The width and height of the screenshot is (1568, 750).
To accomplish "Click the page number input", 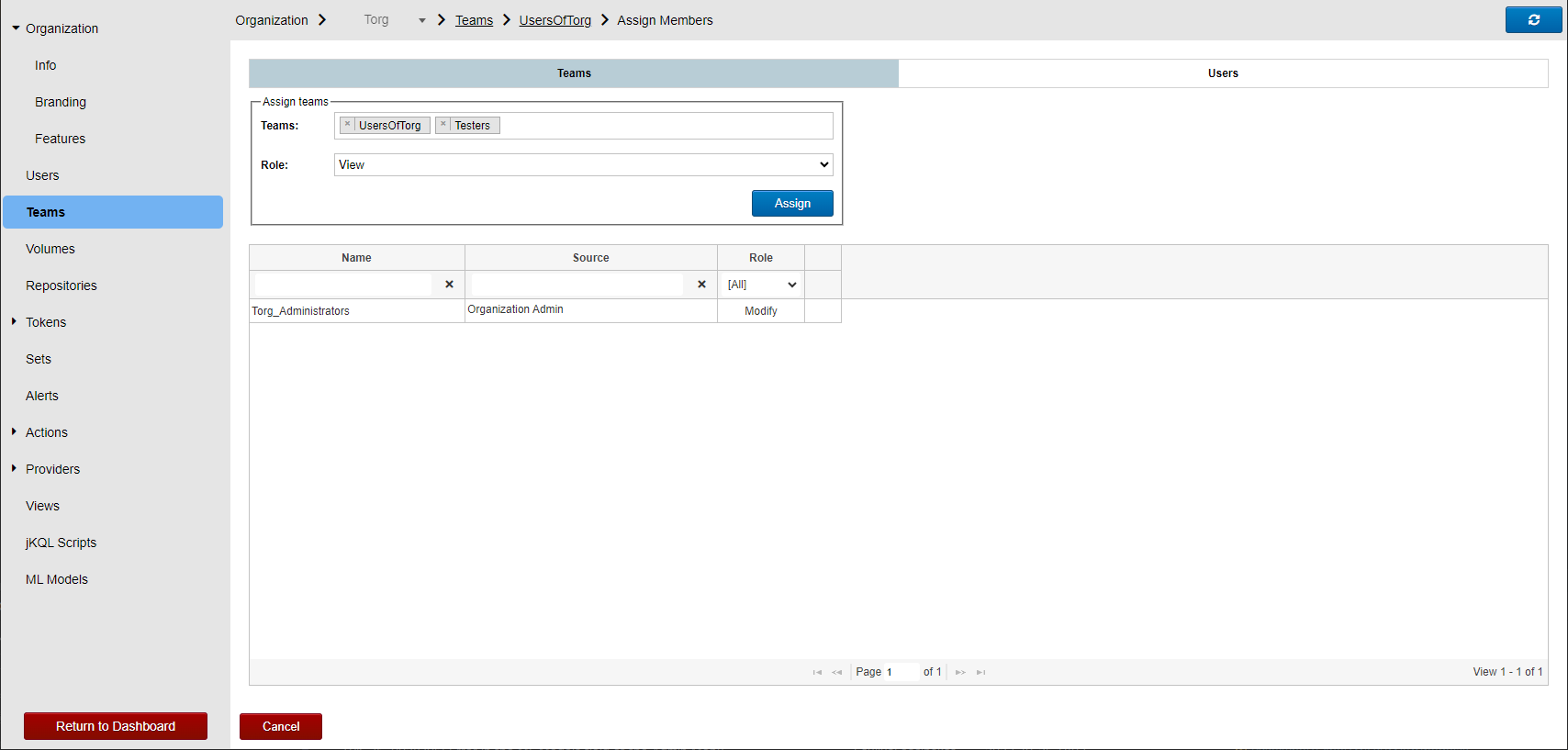I will pyautogui.click(x=901, y=672).
